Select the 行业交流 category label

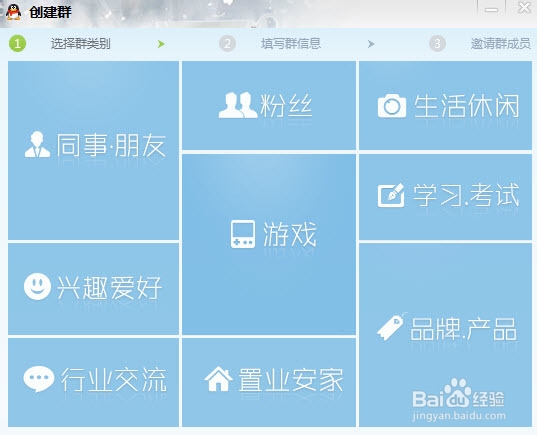coord(114,380)
